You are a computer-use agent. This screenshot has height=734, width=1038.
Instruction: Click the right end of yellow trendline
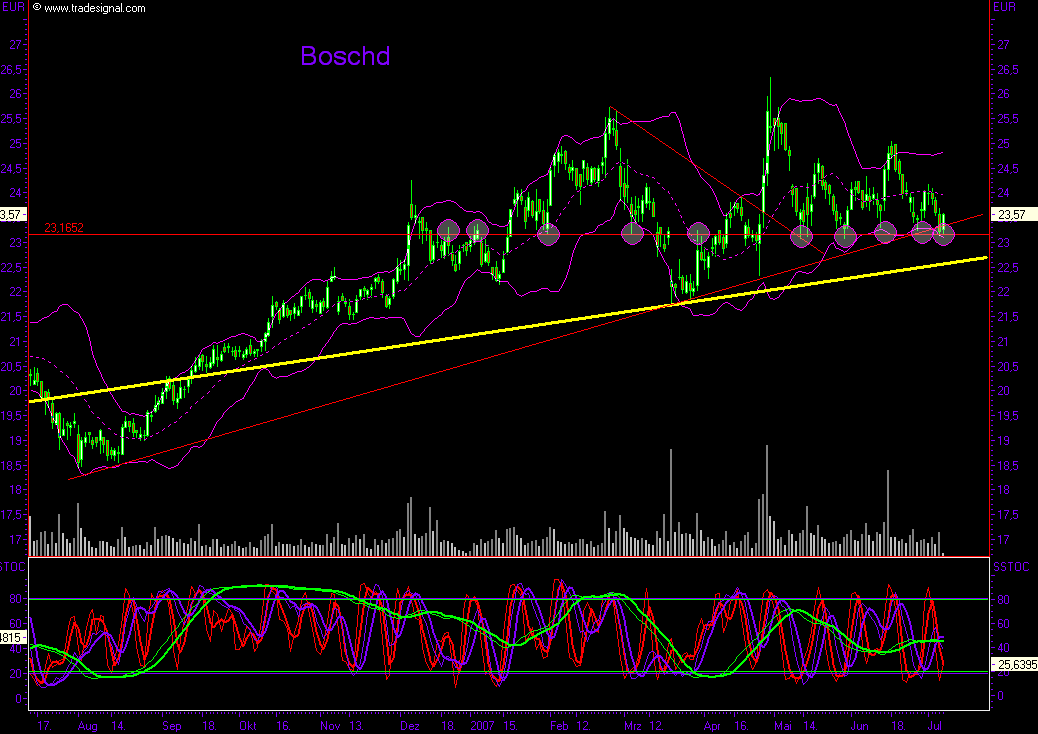pyautogui.click(x=984, y=258)
